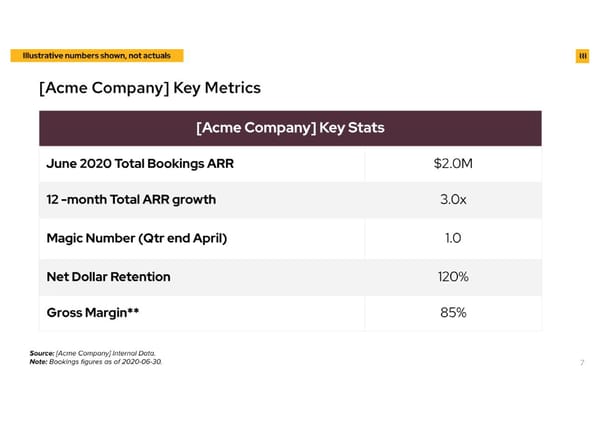Select the 'Net Dollar Retention' row label

(x=109, y=276)
